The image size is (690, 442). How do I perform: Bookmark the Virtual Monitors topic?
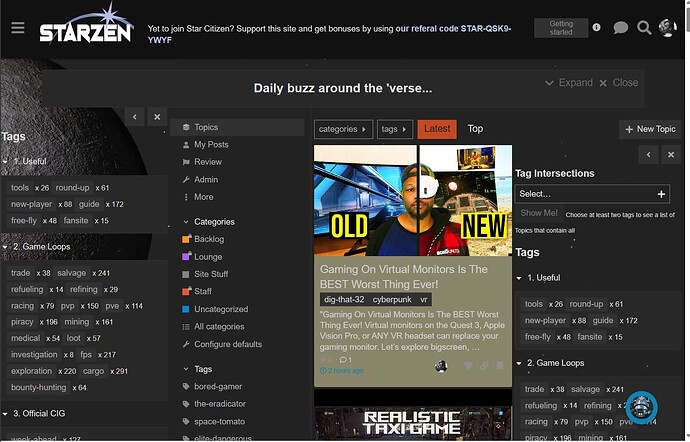point(500,365)
